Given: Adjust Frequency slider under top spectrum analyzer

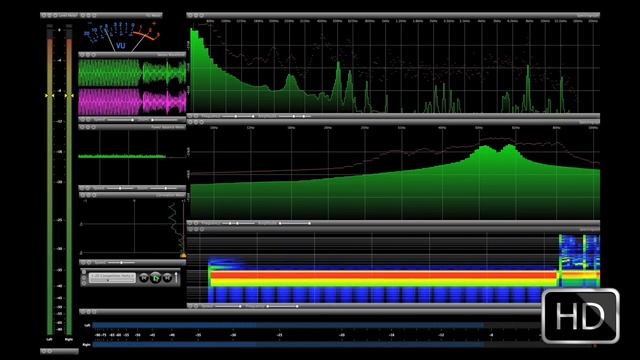Looking at the screenshot, I should tap(238, 116).
